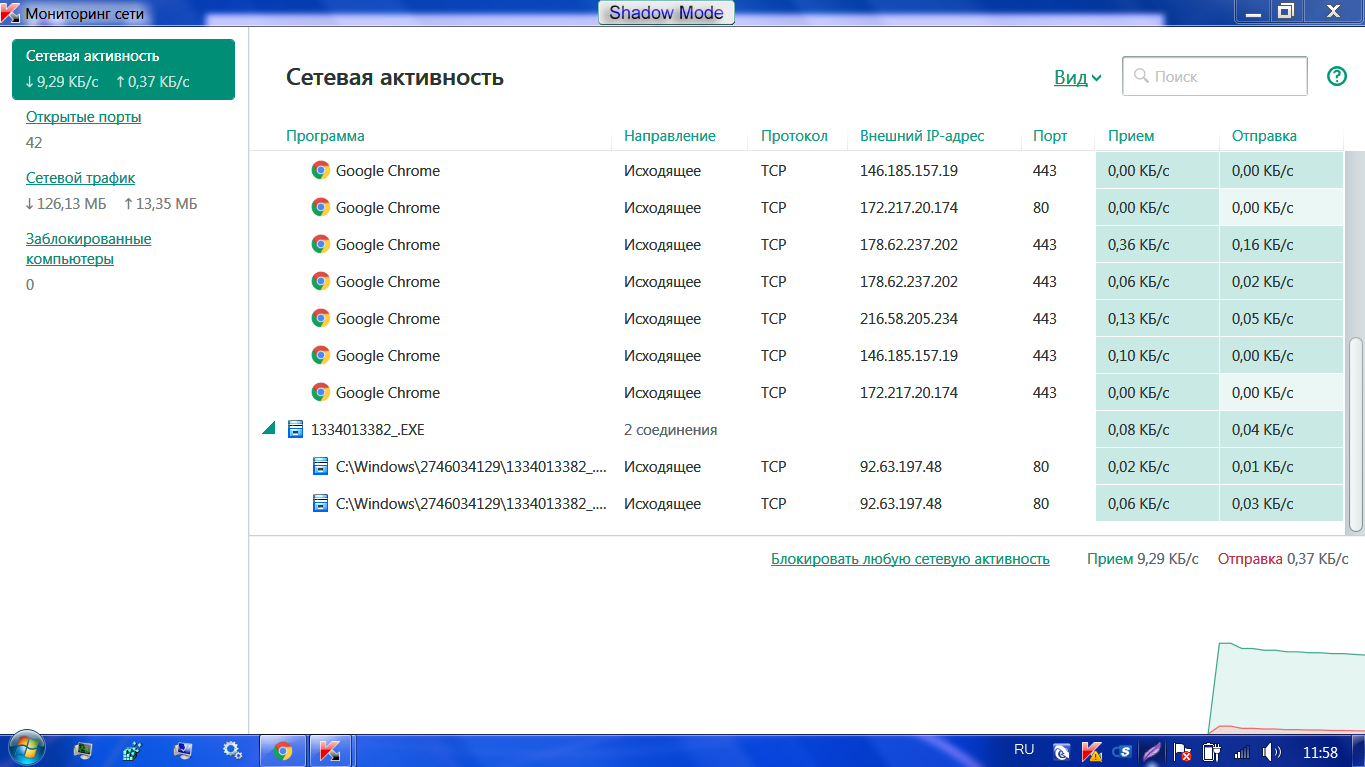Open the Сетевой трафик section
The height and width of the screenshot is (767, 1365).
tap(81, 178)
